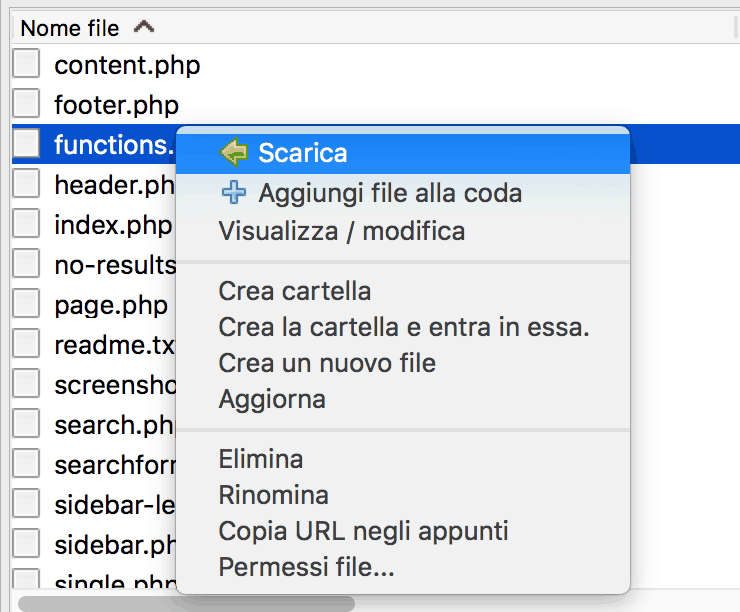Click the horizontal scrollbar at the bottom
Screen dimensions: 740x612
[x=186, y=603]
